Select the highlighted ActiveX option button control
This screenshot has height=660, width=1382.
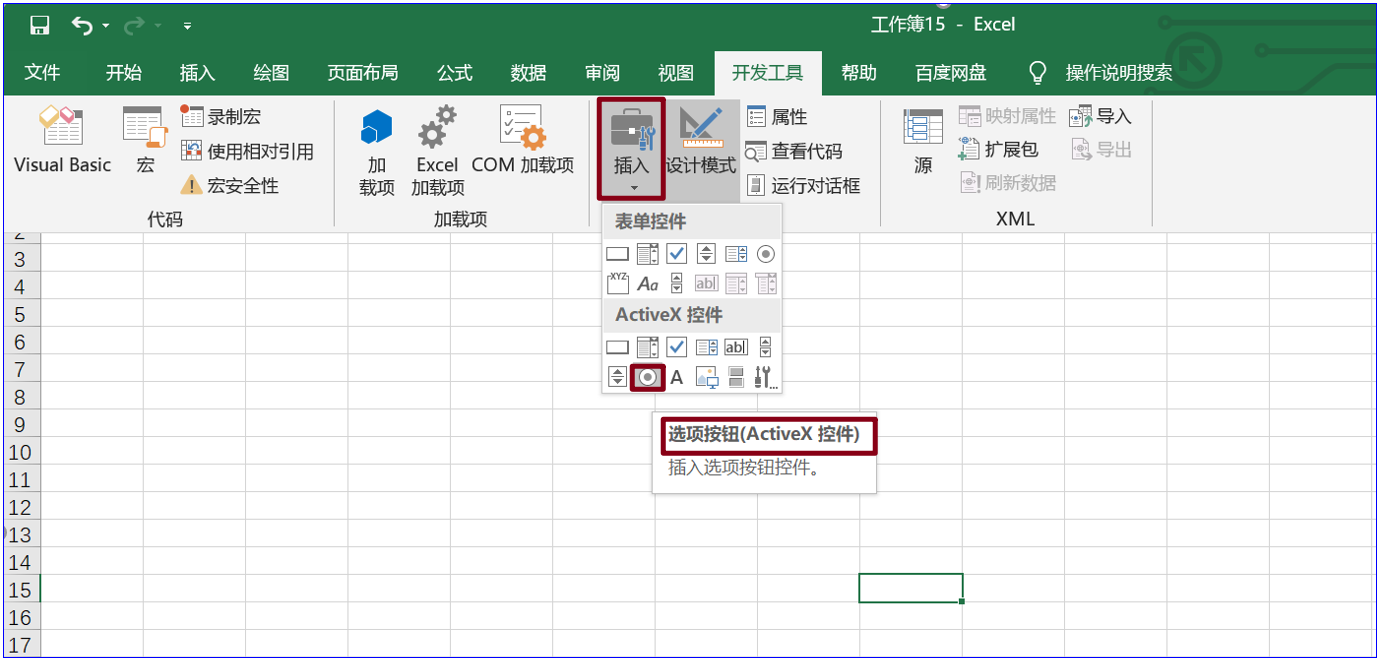coord(646,377)
